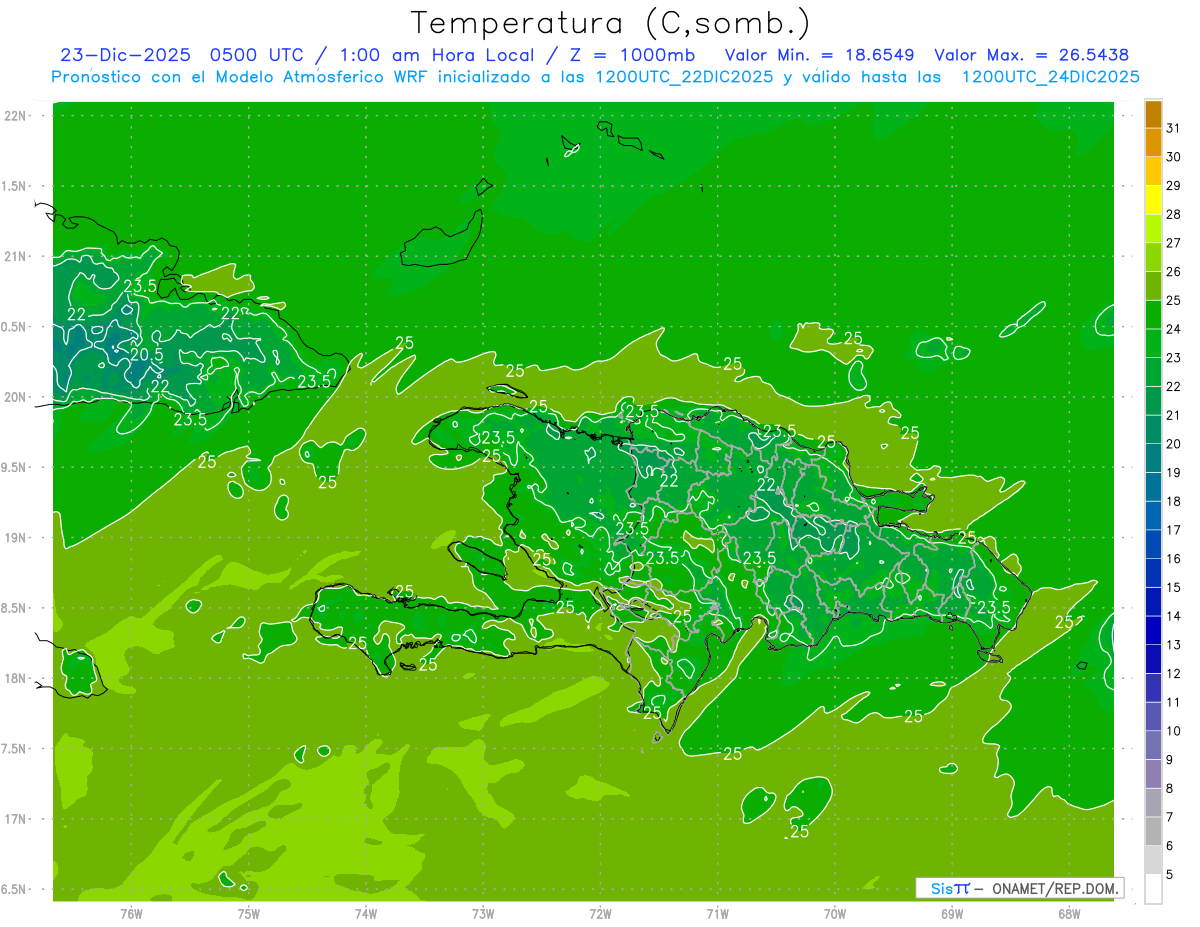1200x927 pixels.
Task: Click the '69W' longitude axis label
Action: click(x=952, y=913)
